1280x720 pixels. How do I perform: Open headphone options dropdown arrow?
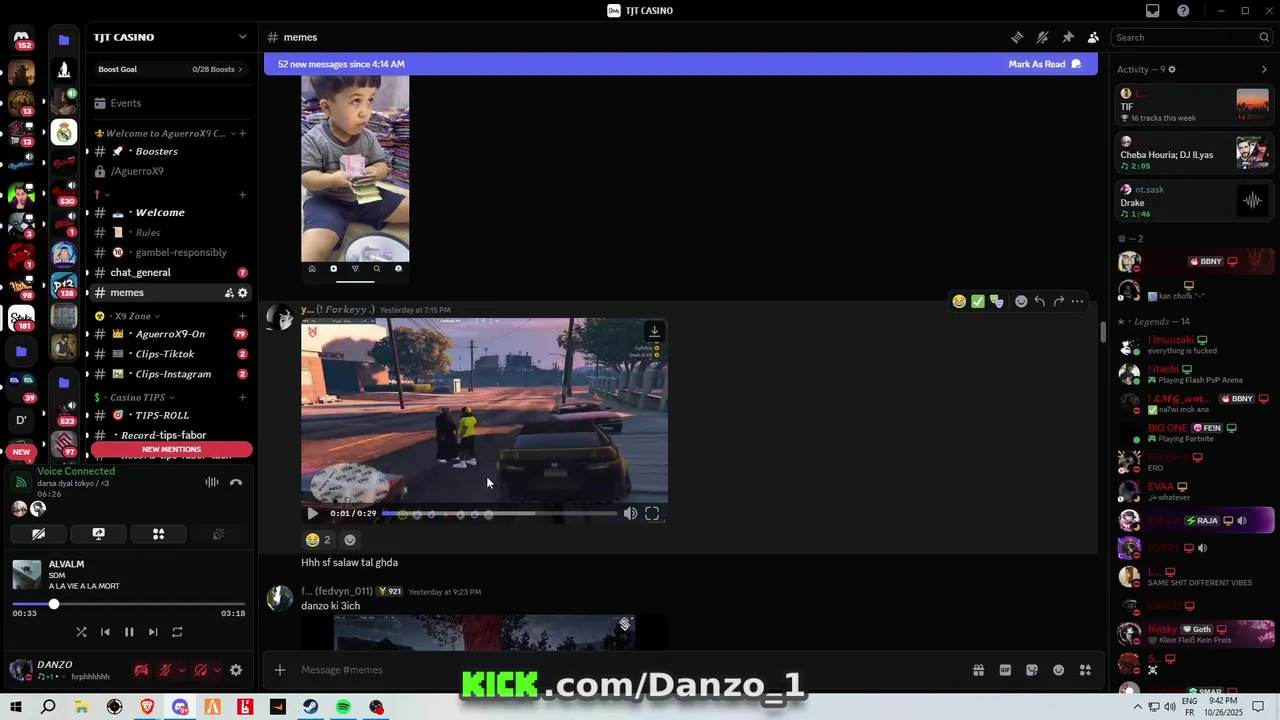click(217, 670)
